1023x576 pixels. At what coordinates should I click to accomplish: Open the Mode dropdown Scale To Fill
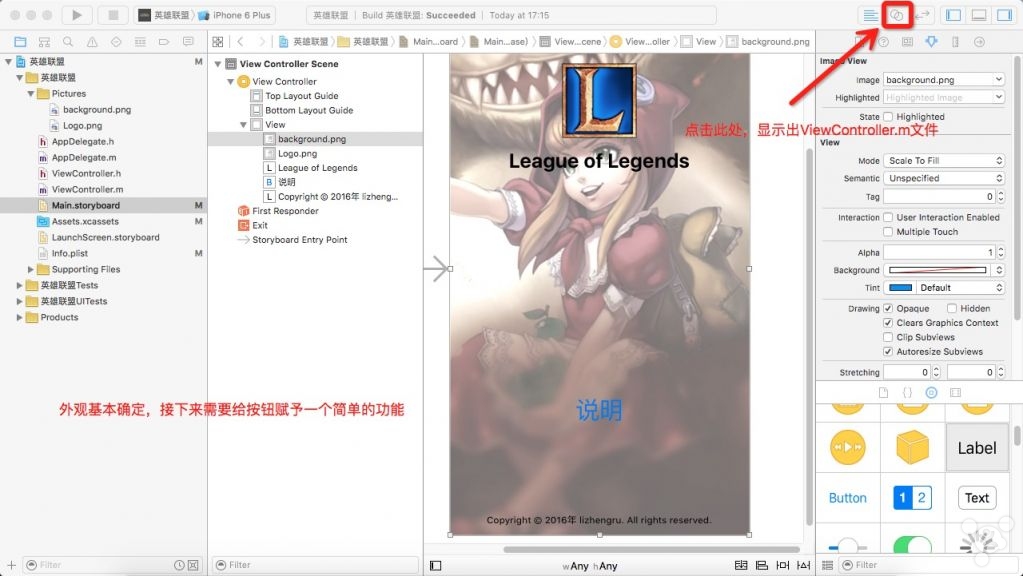click(x=943, y=161)
